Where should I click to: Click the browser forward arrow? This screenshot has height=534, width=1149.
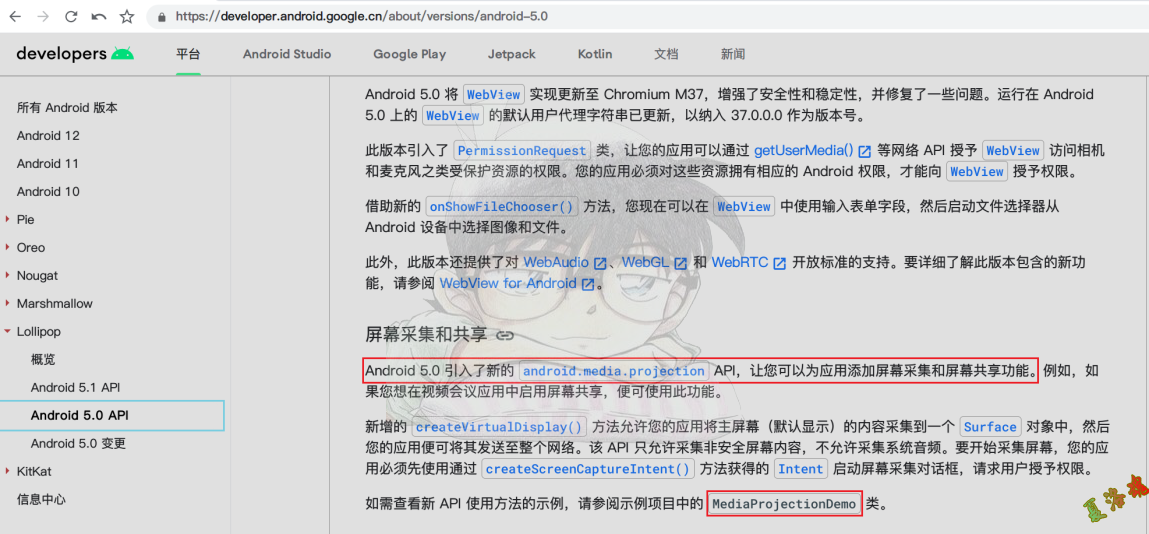coord(44,16)
